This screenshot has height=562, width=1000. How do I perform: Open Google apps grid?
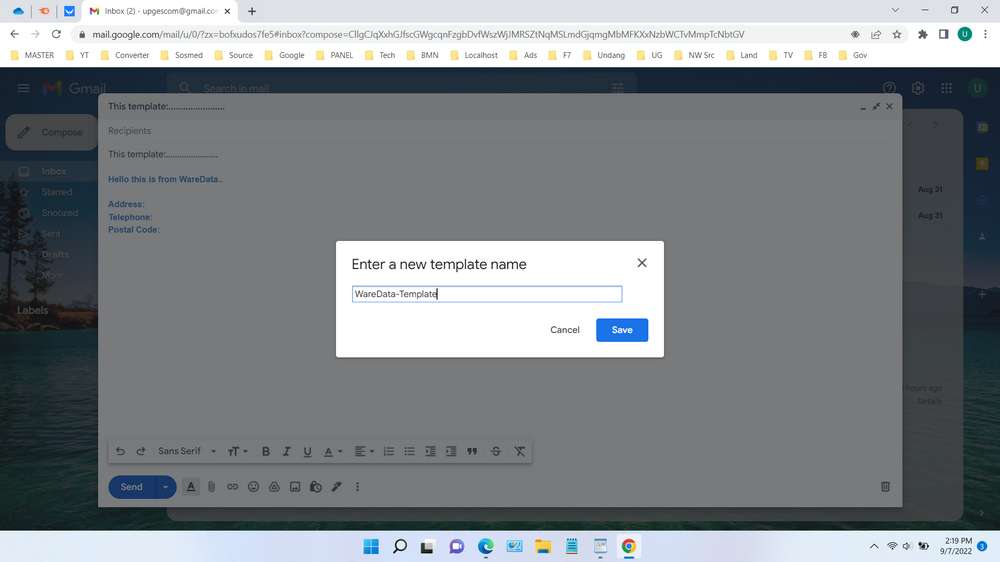pos(946,88)
